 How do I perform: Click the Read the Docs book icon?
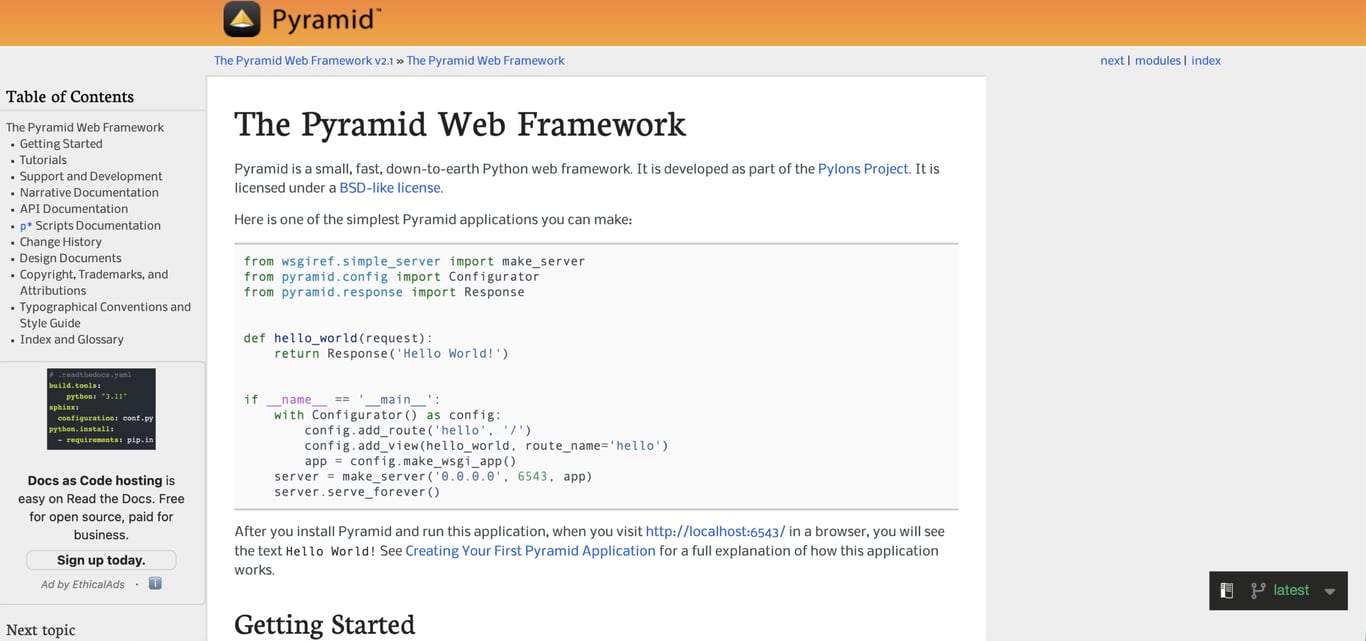1227,591
